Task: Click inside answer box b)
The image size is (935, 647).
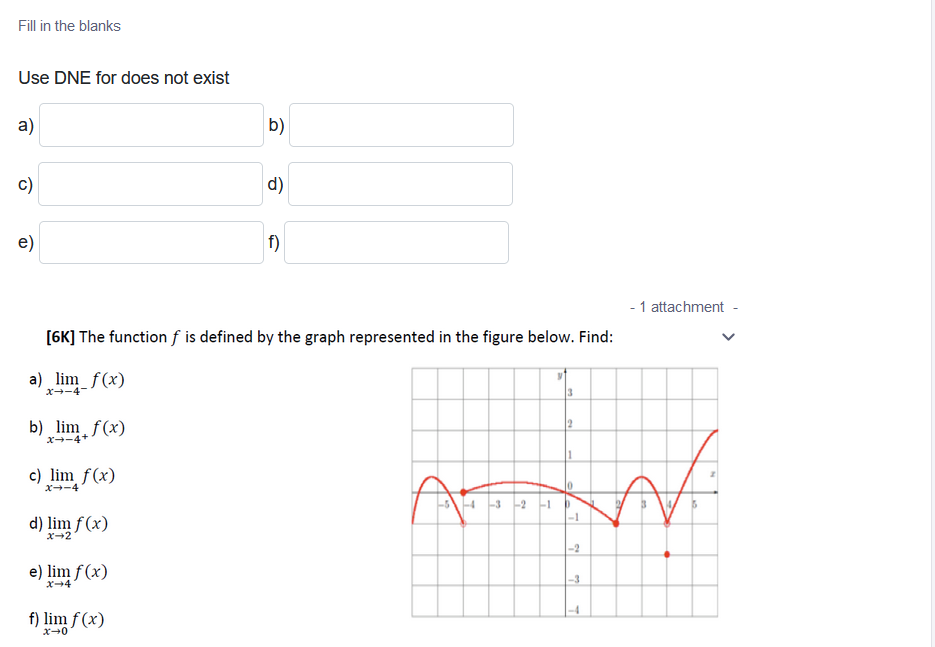Action: [400, 124]
